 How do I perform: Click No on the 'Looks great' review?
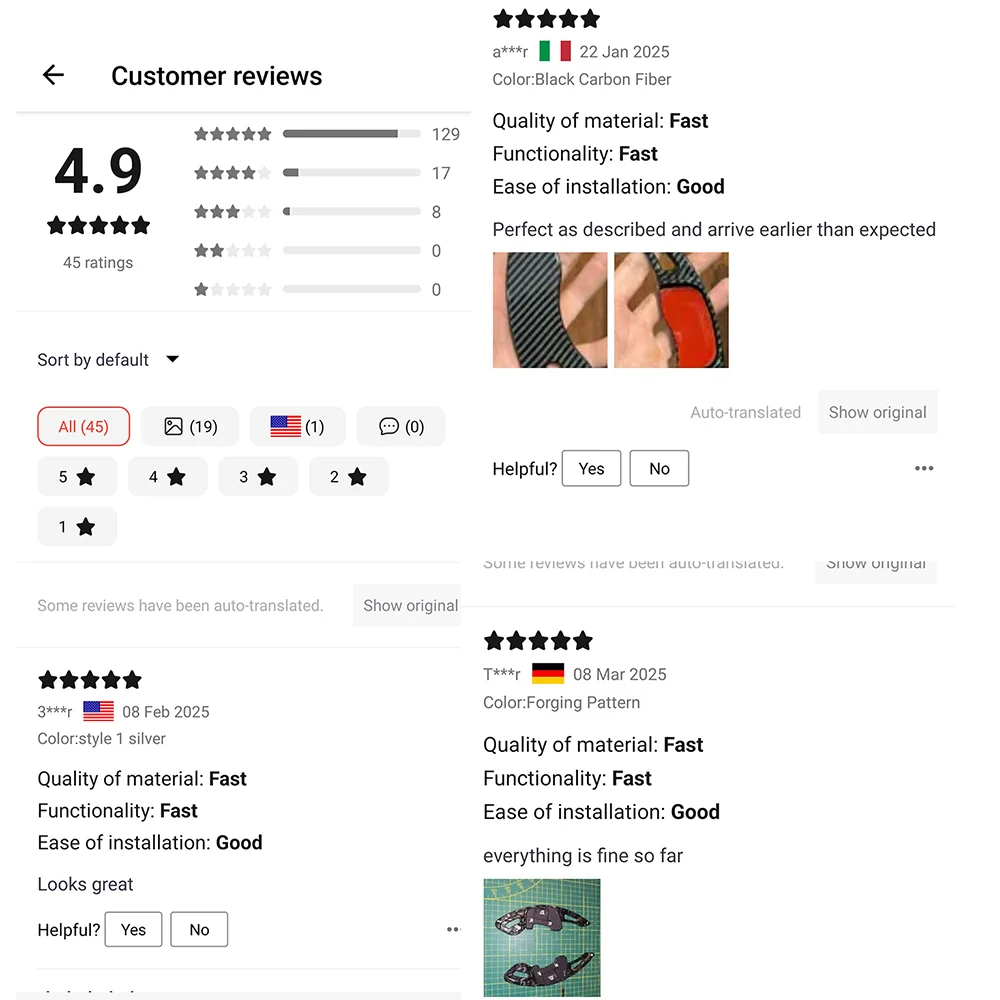click(x=199, y=929)
